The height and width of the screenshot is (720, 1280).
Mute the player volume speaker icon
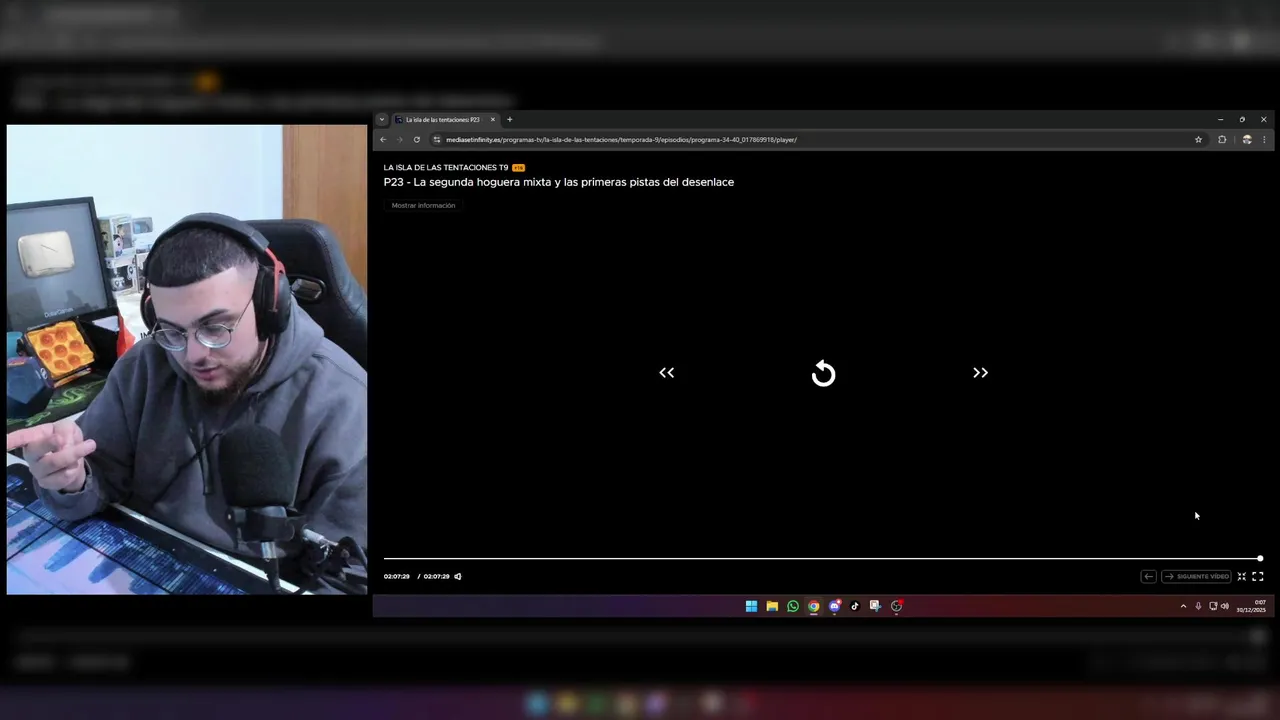[x=458, y=576]
